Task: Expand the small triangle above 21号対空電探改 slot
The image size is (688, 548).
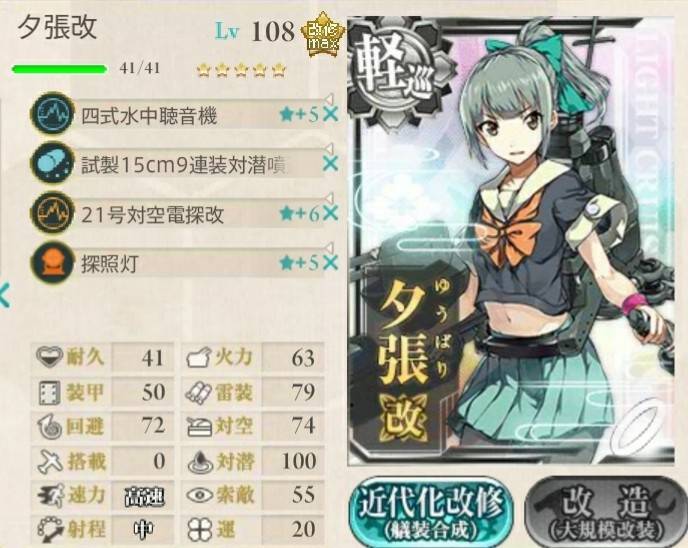Action: click(330, 197)
